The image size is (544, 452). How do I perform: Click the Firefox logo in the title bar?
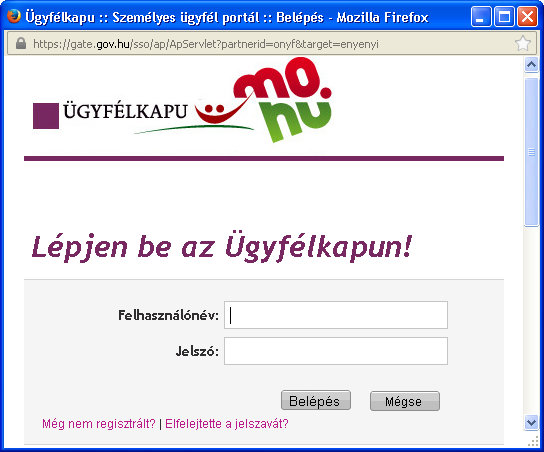pos(14,16)
